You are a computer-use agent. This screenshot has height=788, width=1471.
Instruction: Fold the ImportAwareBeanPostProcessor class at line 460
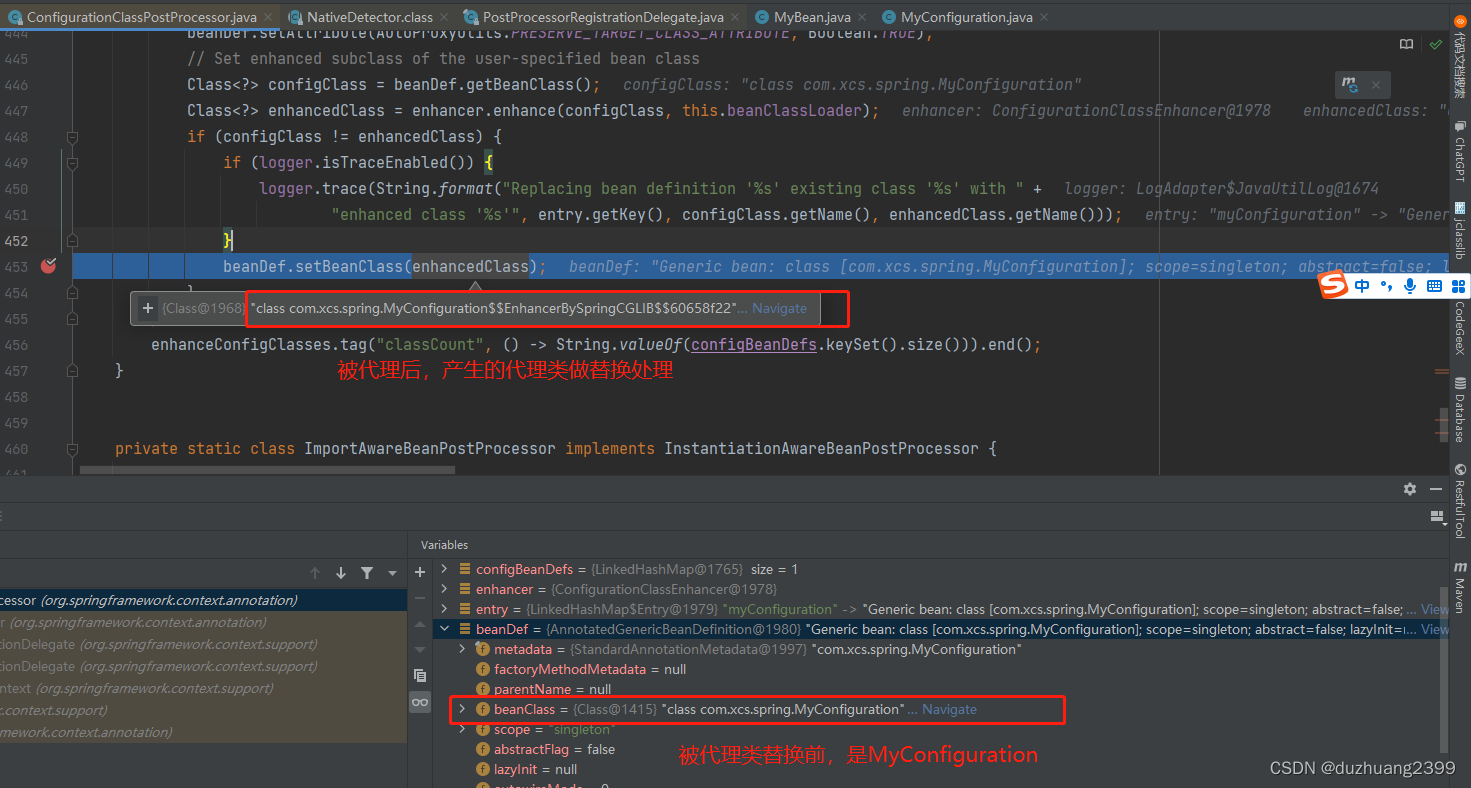72,448
